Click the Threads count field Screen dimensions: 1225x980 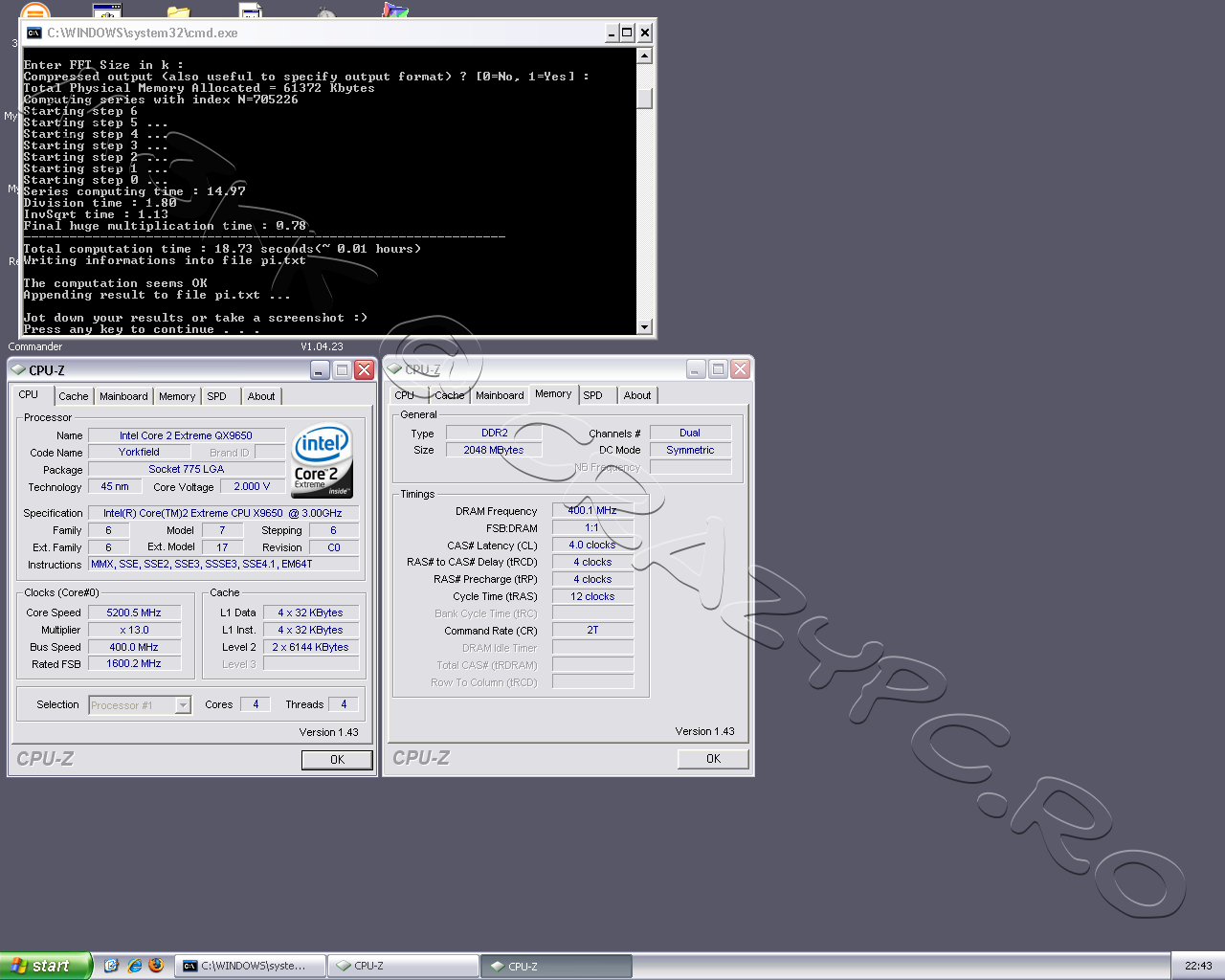coord(344,704)
